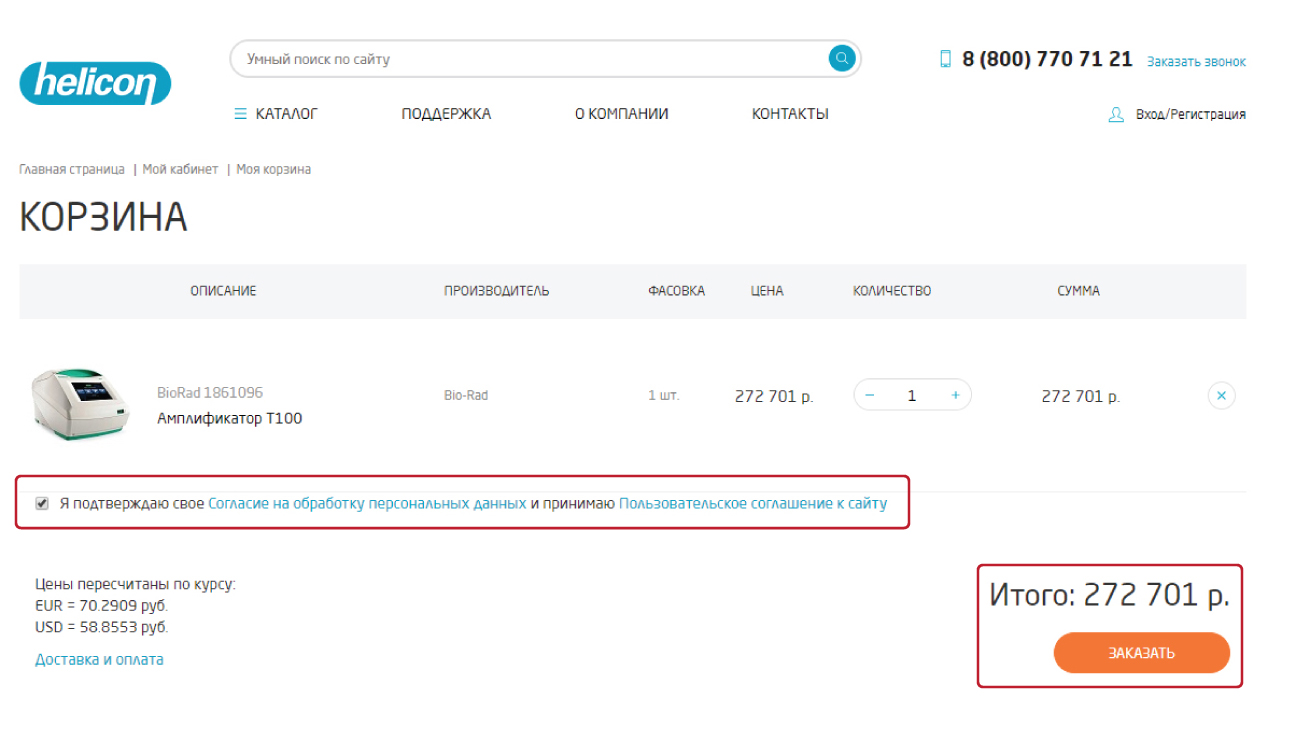
Task: Go to the Главная страница breadcrumb
Action: (x=72, y=169)
